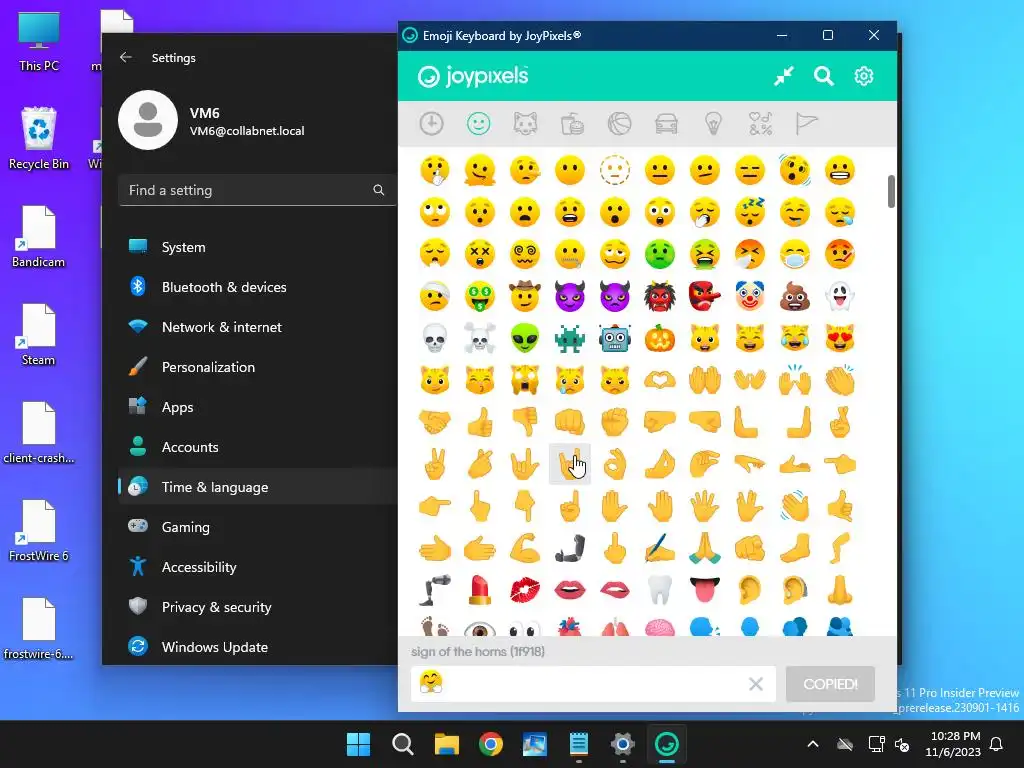Pick the thumbs up emoji
Image resolution: width=1024 pixels, height=768 pixels.
pos(480,423)
